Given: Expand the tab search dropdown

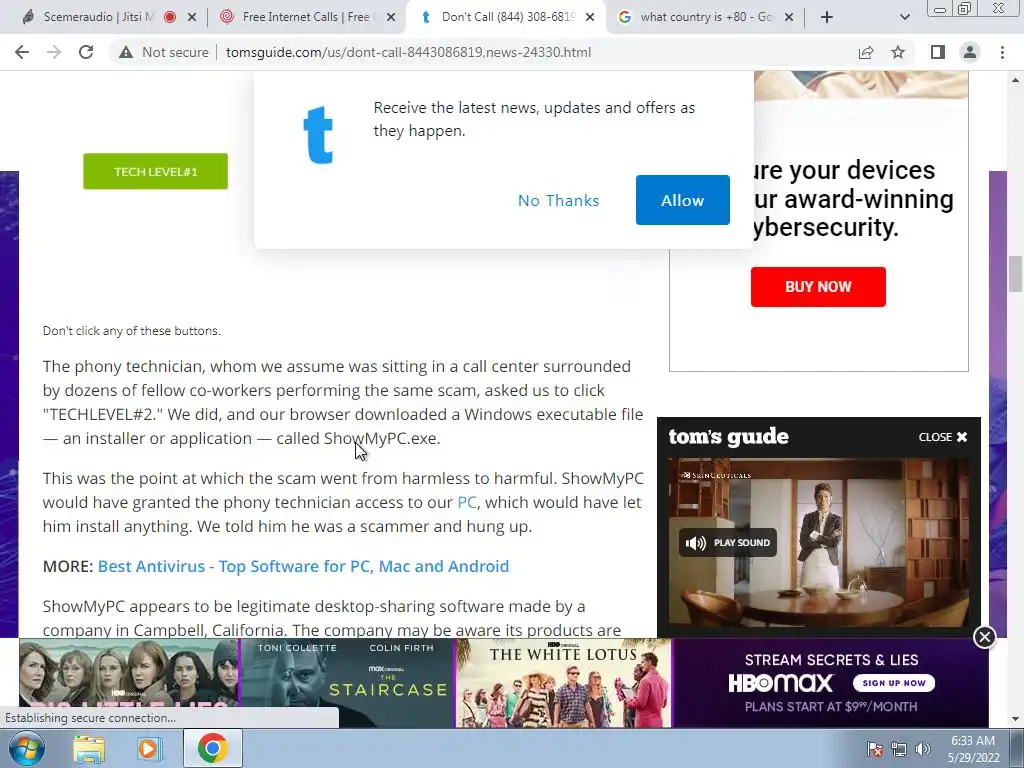Looking at the screenshot, I should point(904,17).
